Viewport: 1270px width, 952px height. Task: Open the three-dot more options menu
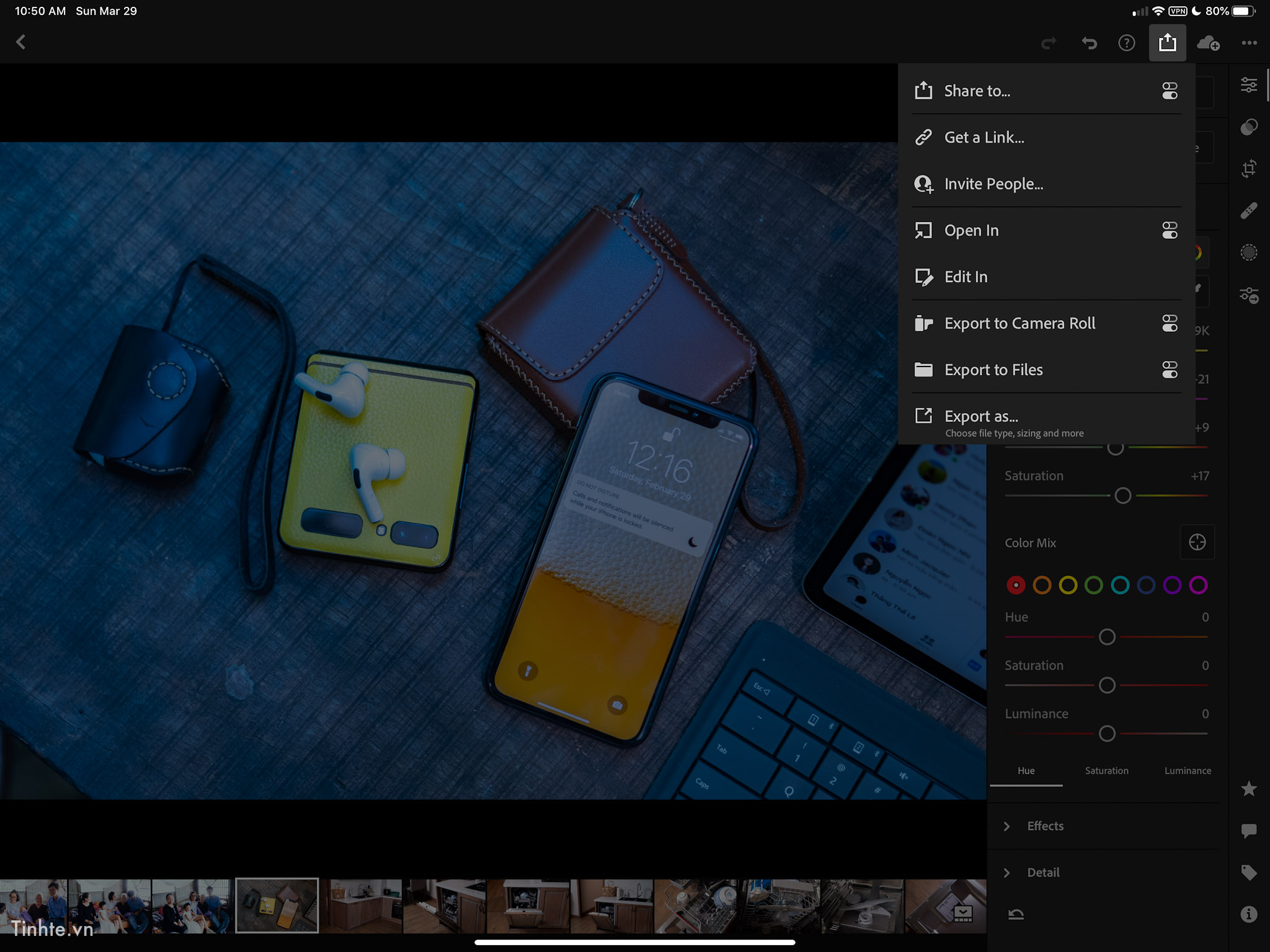tap(1250, 43)
